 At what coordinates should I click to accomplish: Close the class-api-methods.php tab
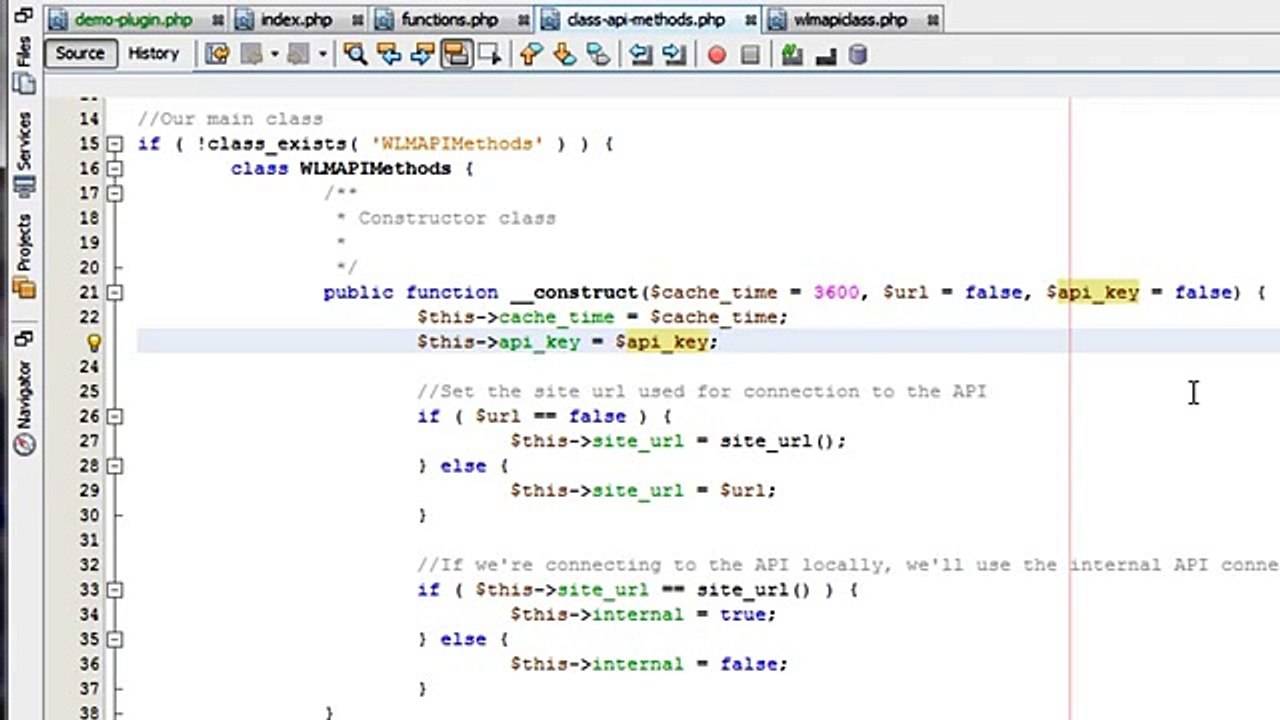(x=750, y=20)
